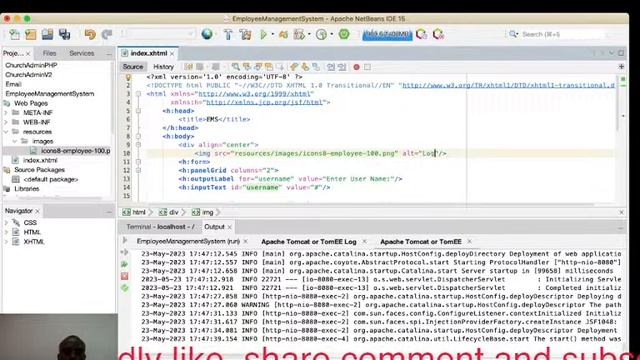
Task: Select the index.xhtml editor tab
Action: pyautogui.click(x=149, y=53)
